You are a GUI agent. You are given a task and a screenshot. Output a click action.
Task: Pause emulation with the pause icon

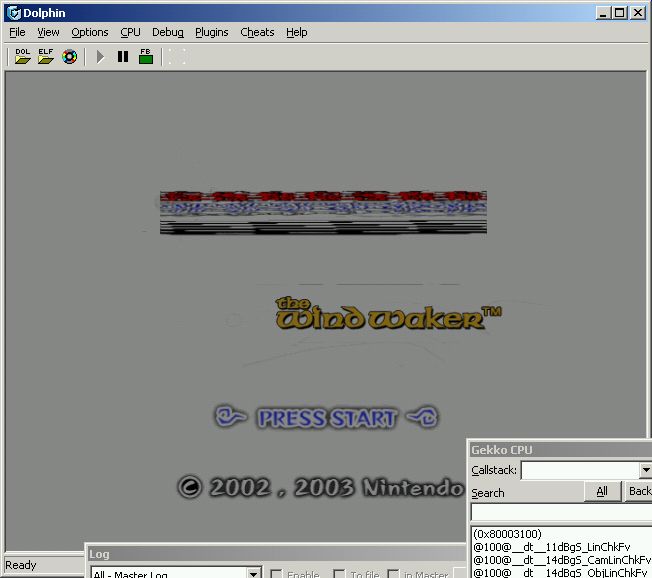(123, 57)
